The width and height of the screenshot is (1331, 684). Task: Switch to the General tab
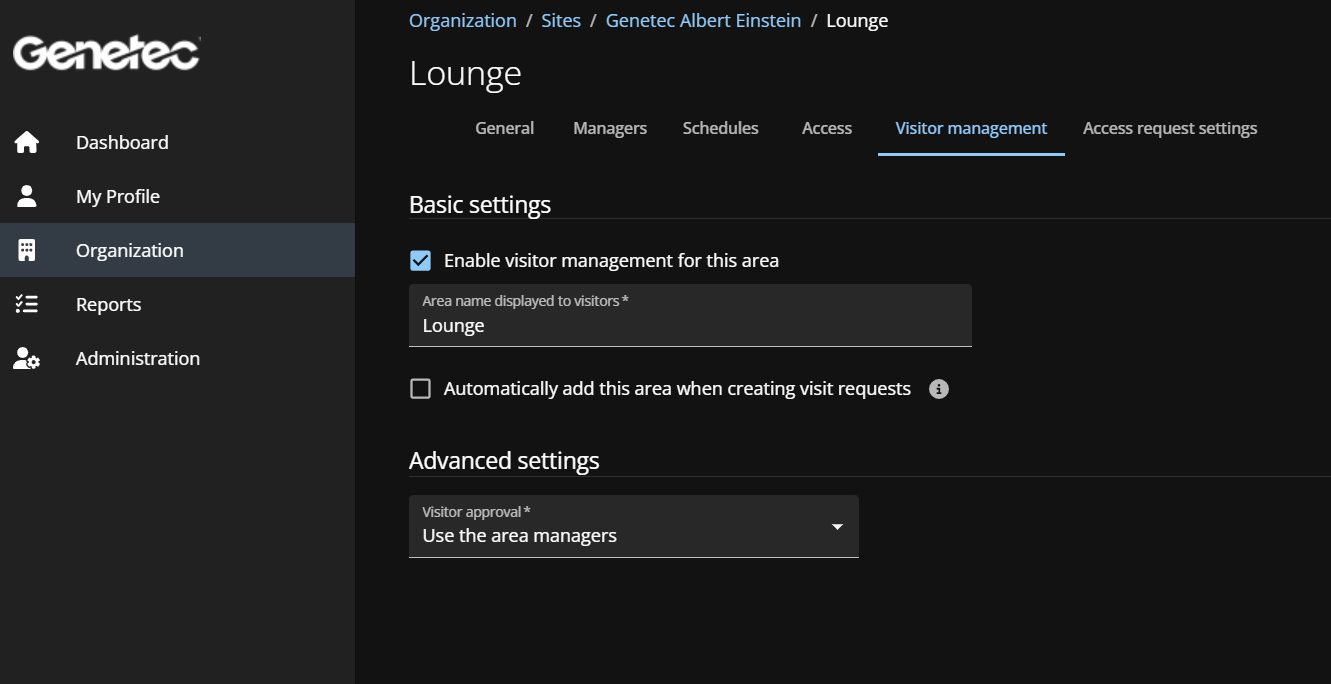tap(504, 128)
